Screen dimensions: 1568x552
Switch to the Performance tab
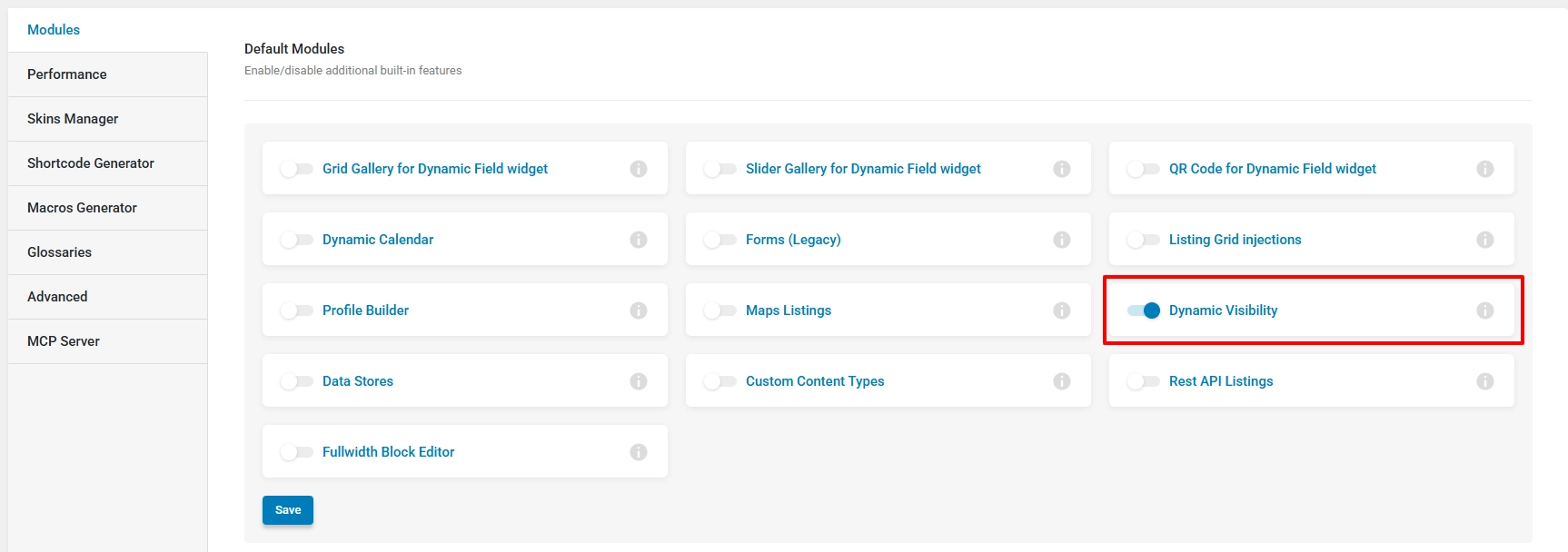[x=108, y=74]
